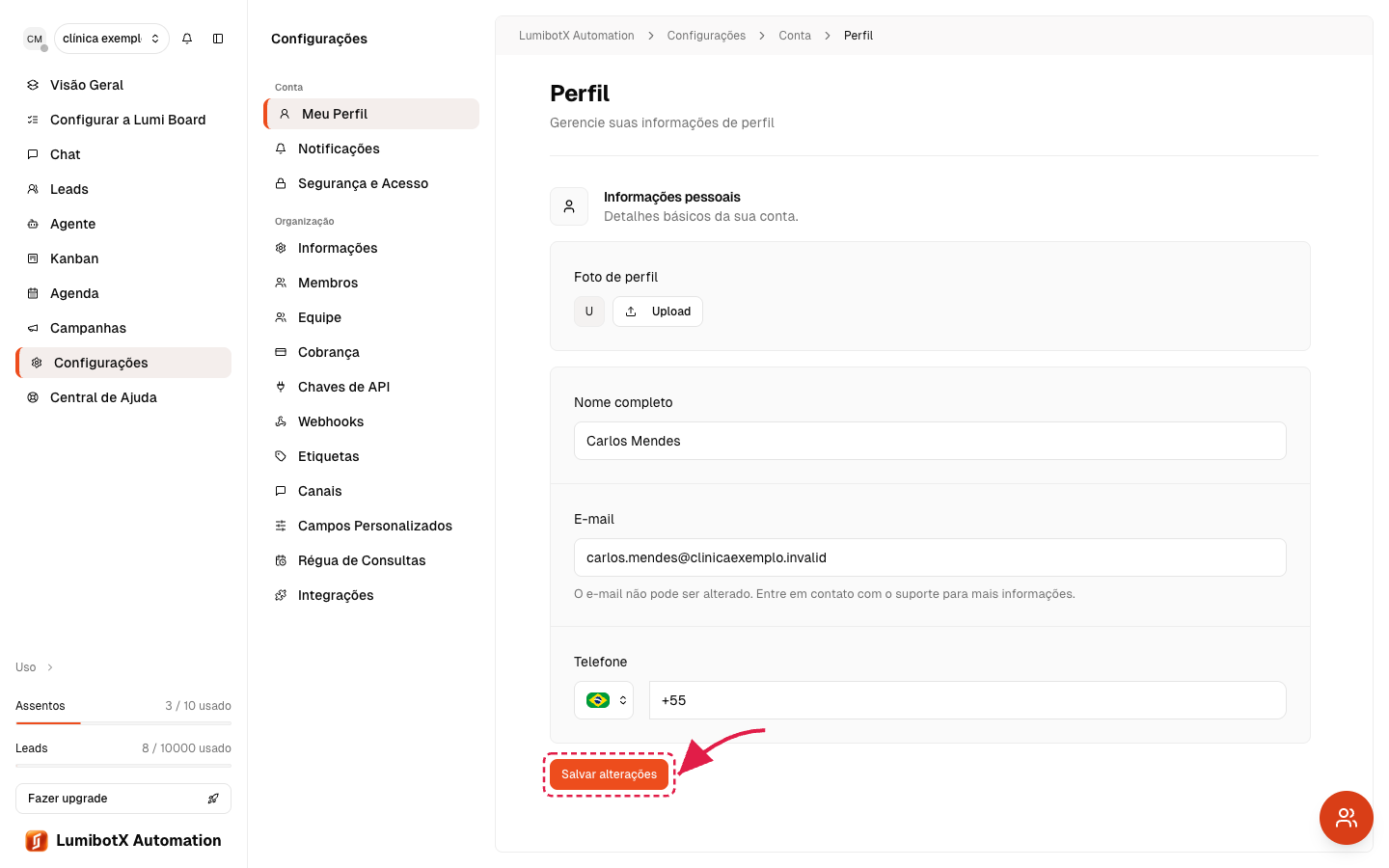
Task: Click the Campanhas megaphone icon
Action: [x=33, y=328]
